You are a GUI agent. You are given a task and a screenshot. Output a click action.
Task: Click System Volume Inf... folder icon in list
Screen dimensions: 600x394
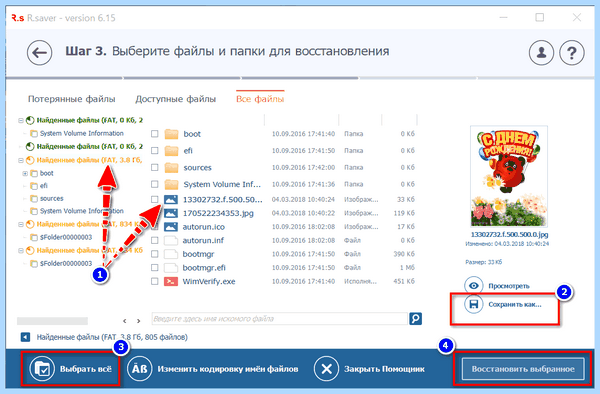point(171,184)
